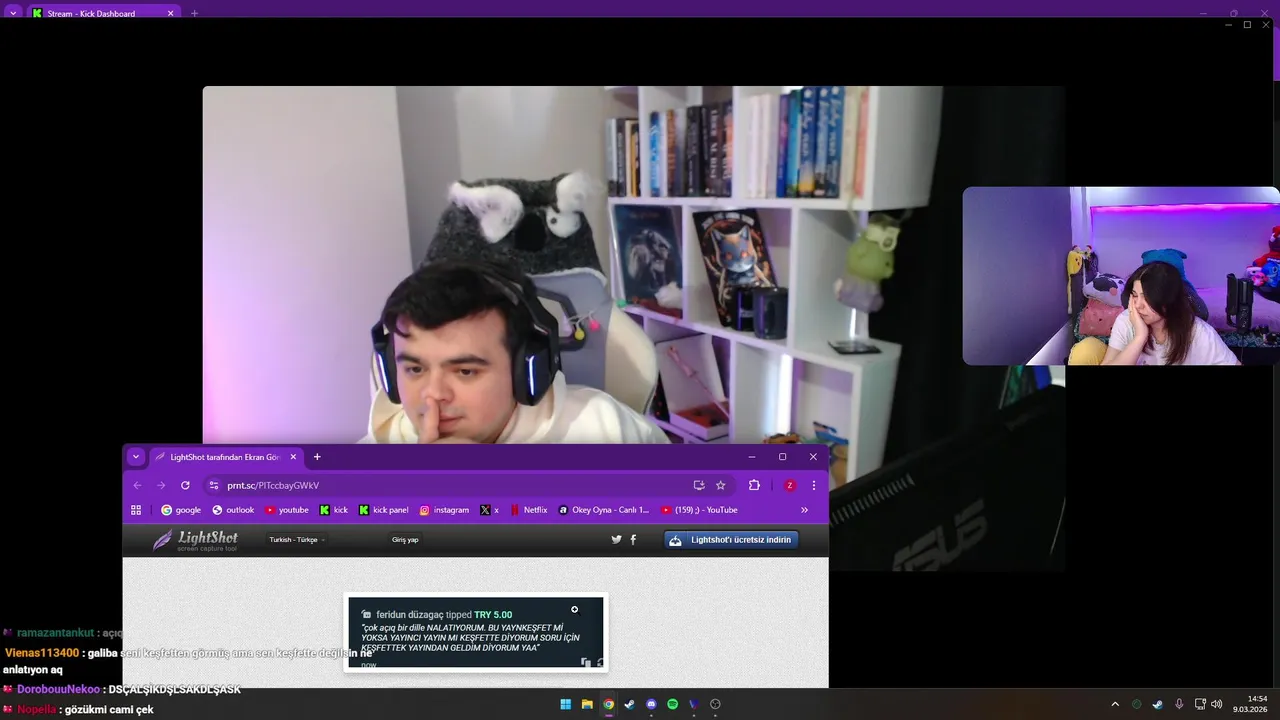The height and width of the screenshot is (720, 1280).
Task: Show hidden system tray icons
Action: [1115, 704]
